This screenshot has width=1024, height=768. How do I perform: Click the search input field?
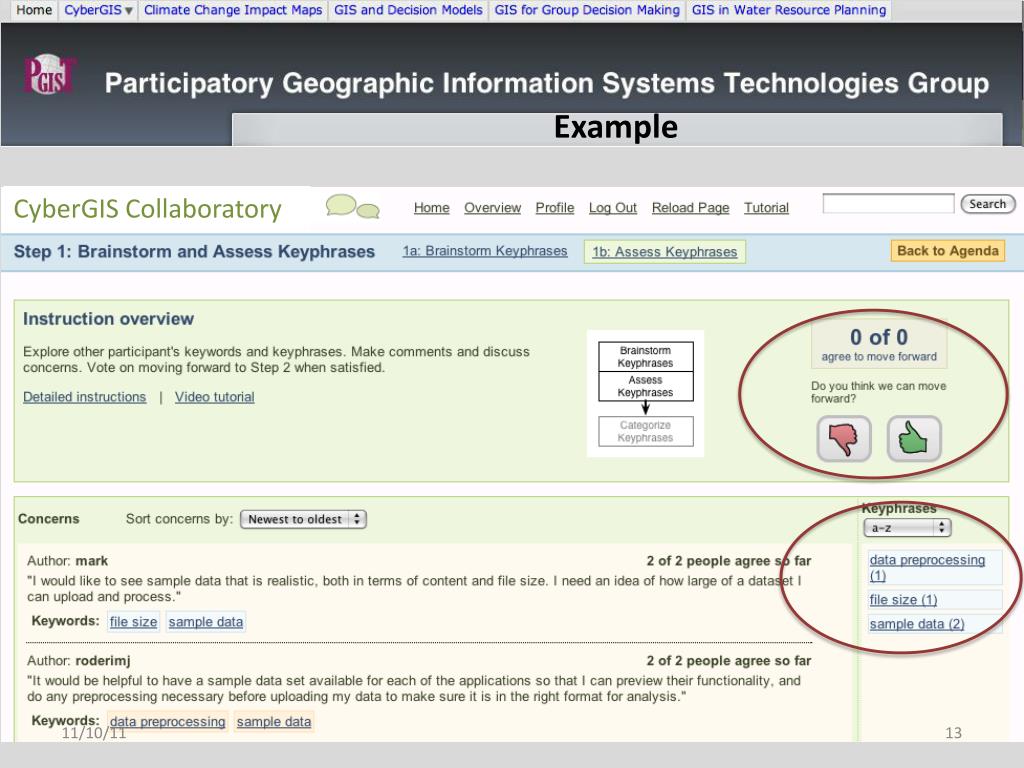888,204
